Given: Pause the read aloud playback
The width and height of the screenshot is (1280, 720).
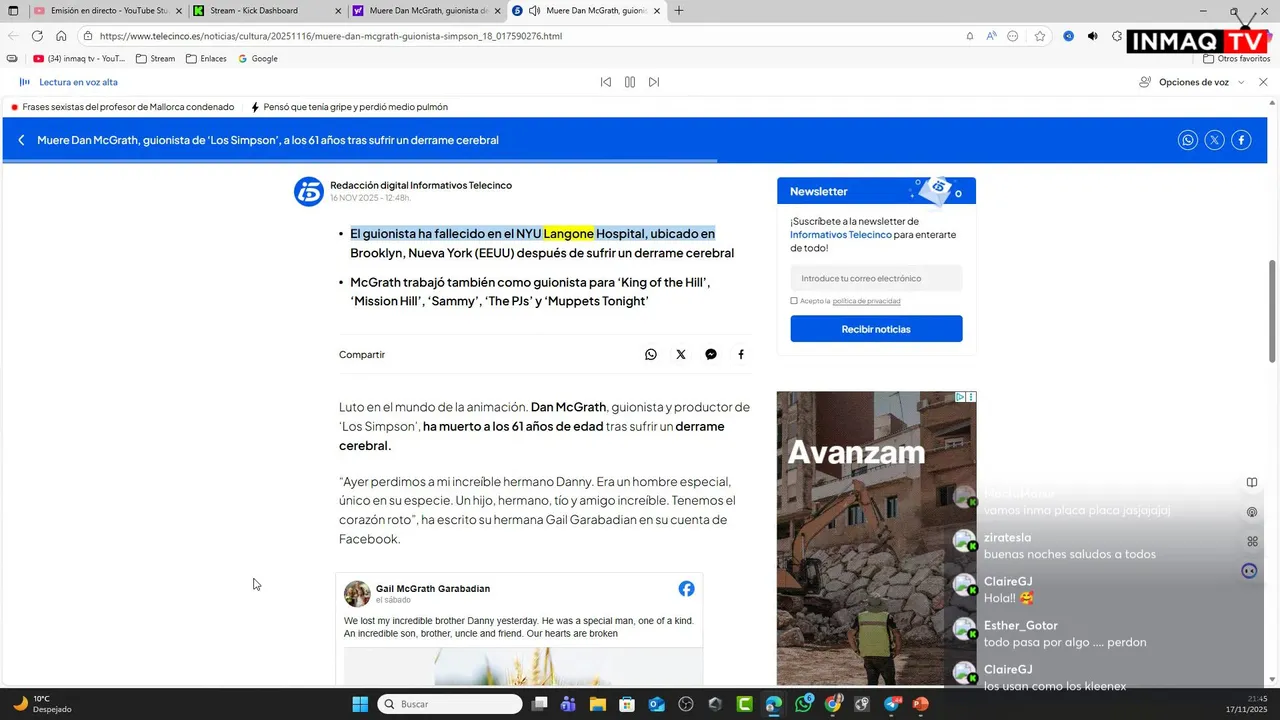Looking at the screenshot, I should (x=630, y=82).
